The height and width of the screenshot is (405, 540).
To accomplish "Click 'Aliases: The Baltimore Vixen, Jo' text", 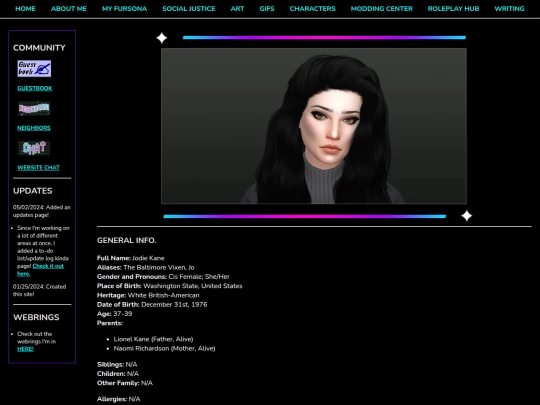I will [x=146, y=268].
